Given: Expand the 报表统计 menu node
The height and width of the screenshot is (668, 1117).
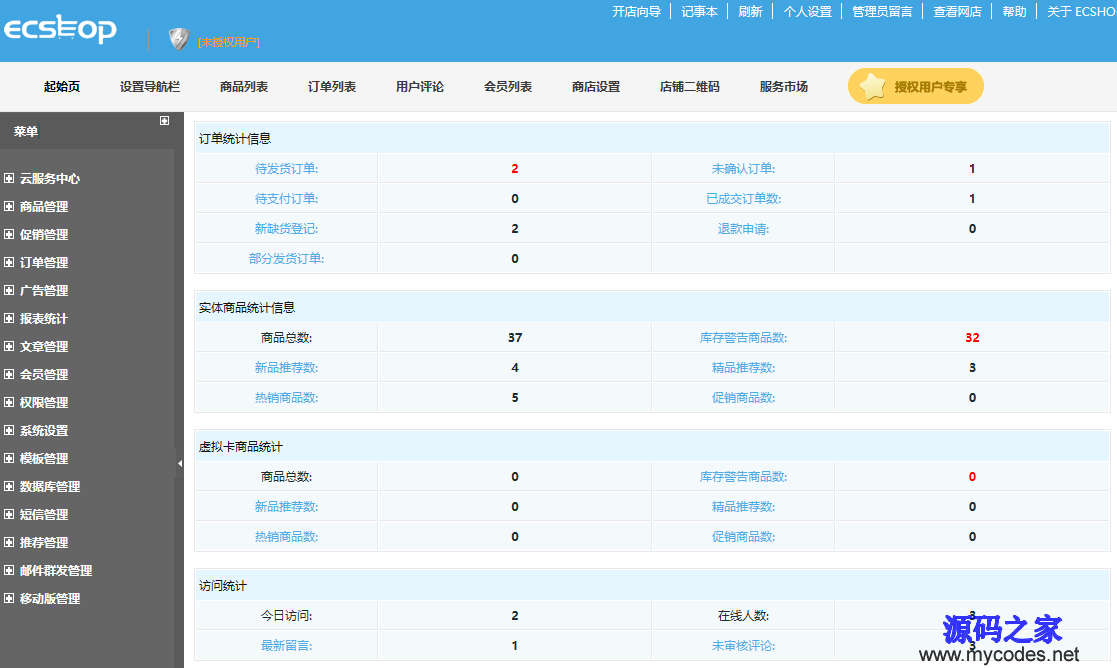Looking at the screenshot, I should point(9,318).
